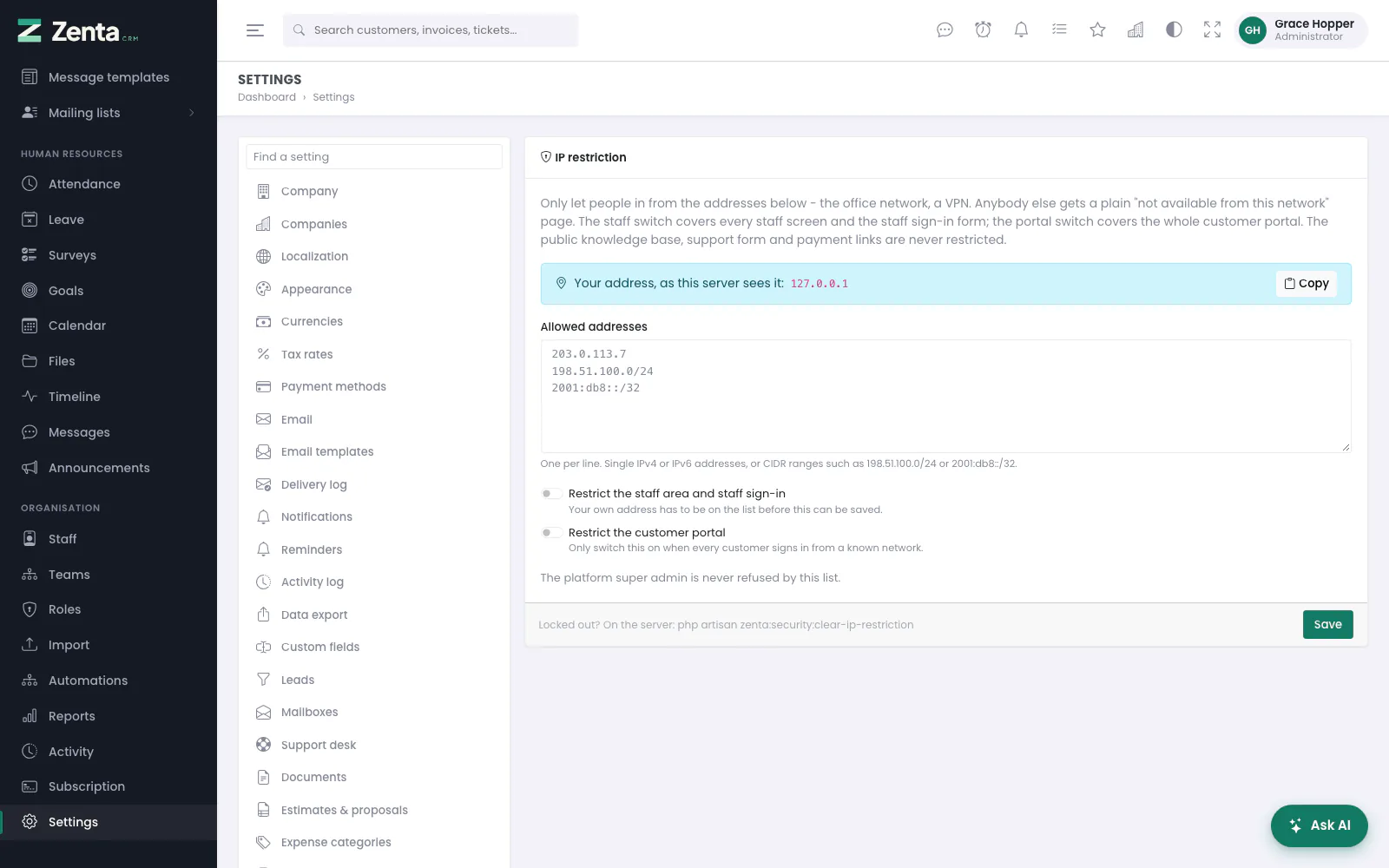The width and height of the screenshot is (1389, 868).
Task: Enable Restrict the staff area switch
Action: (x=550, y=494)
